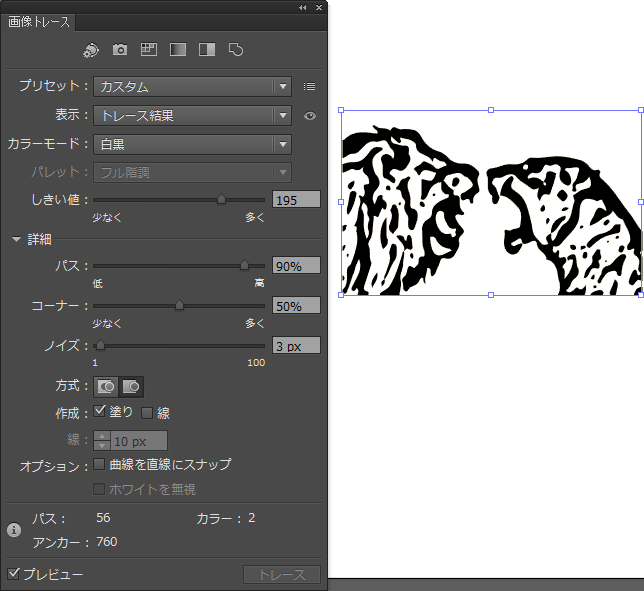Viewport: 644px width, 591px height.
Task: Open the preset management list icon
Action: [x=310, y=87]
